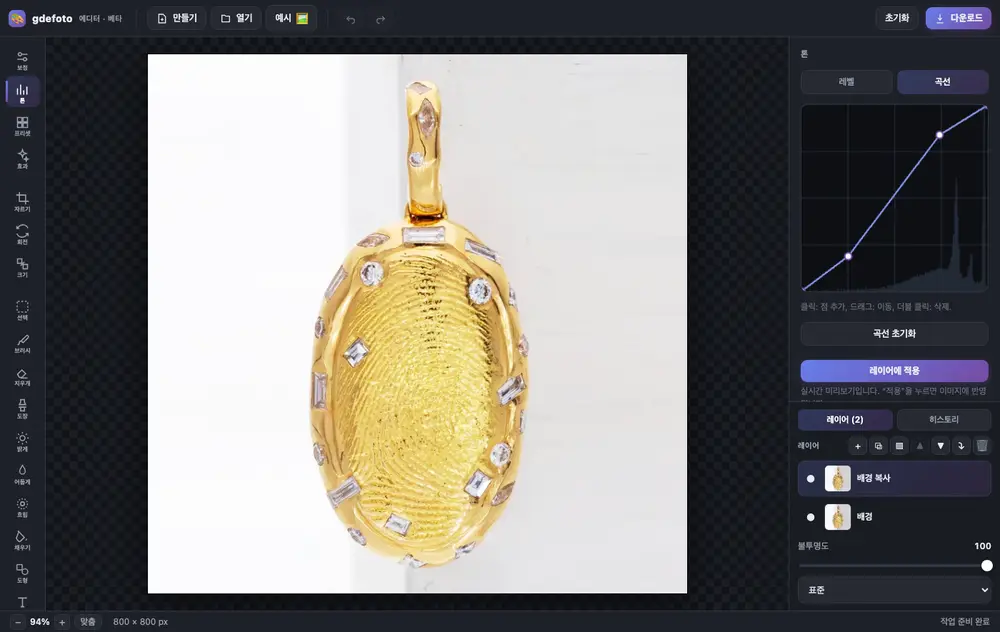Select the 지우개 eraser tool
This screenshot has width=1000, height=632.
click(x=22, y=376)
